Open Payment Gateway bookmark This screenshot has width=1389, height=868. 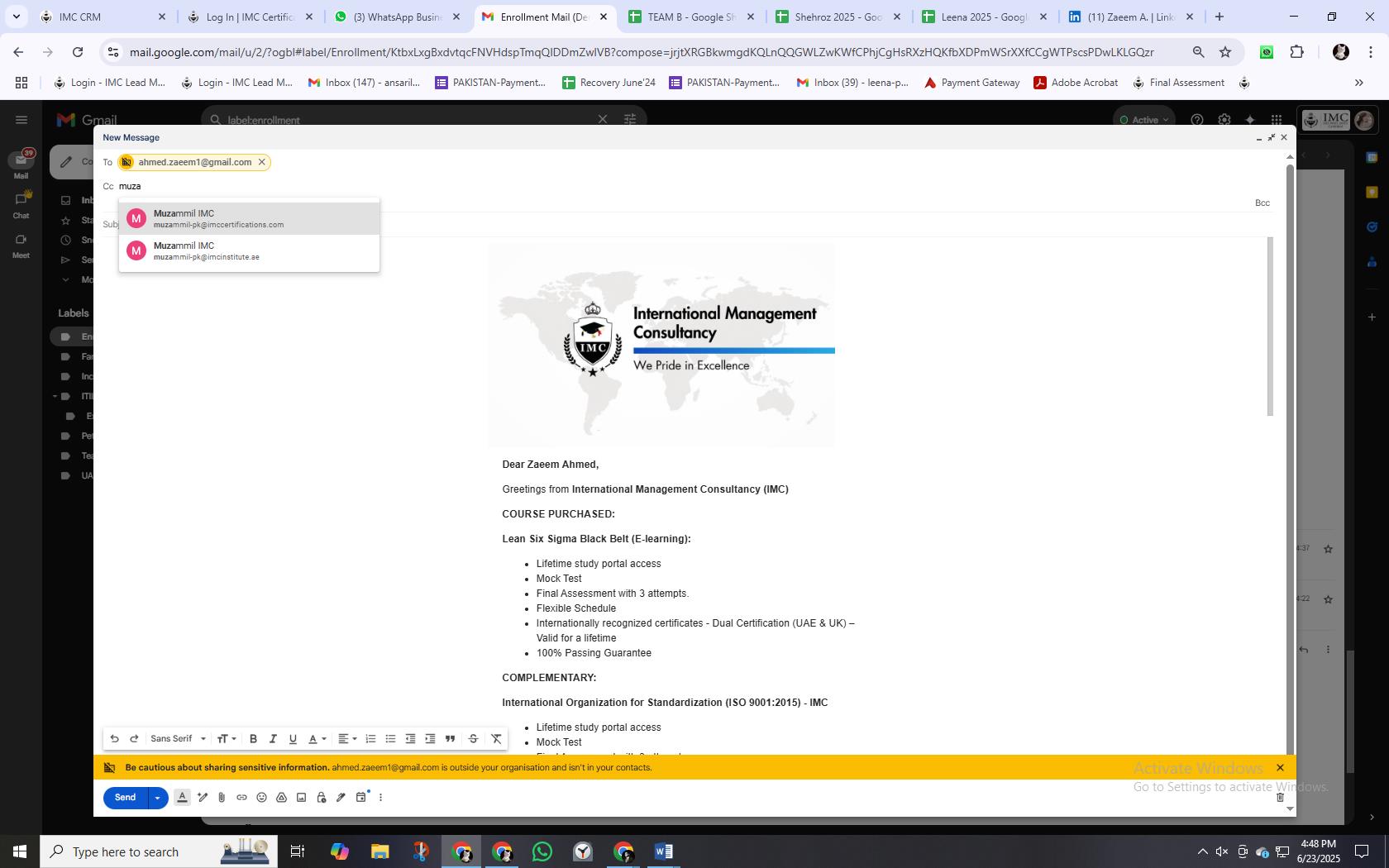(x=972, y=83)
